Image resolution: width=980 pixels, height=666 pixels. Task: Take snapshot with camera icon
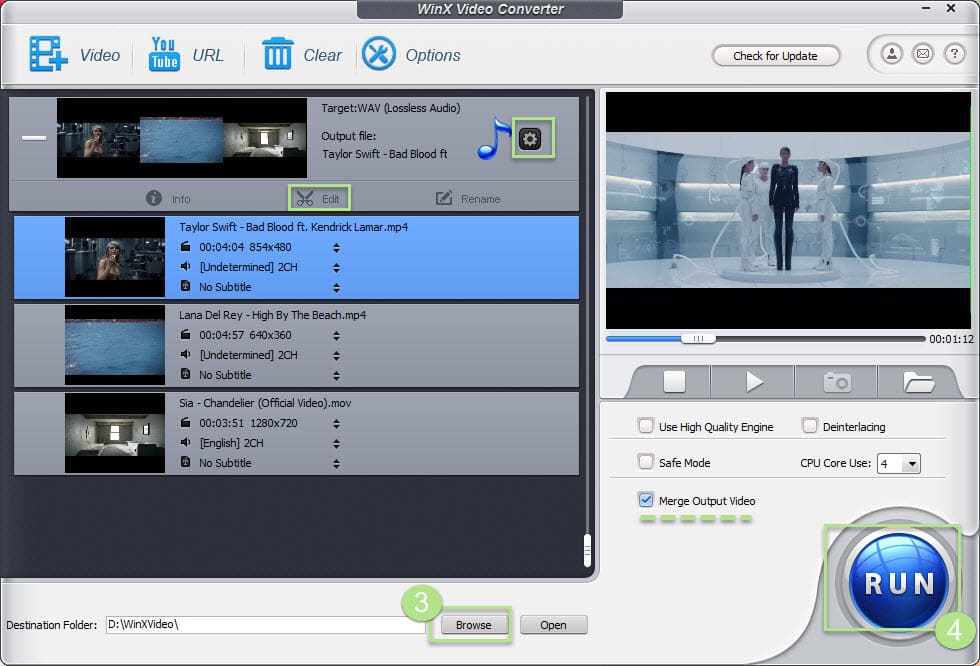coord(837,381)
